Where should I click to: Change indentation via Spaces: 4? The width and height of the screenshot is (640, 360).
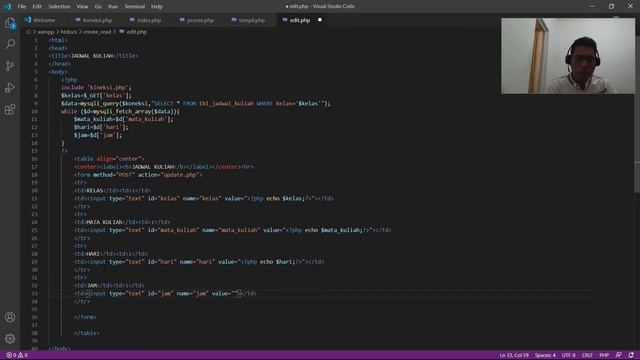point(545,355)
